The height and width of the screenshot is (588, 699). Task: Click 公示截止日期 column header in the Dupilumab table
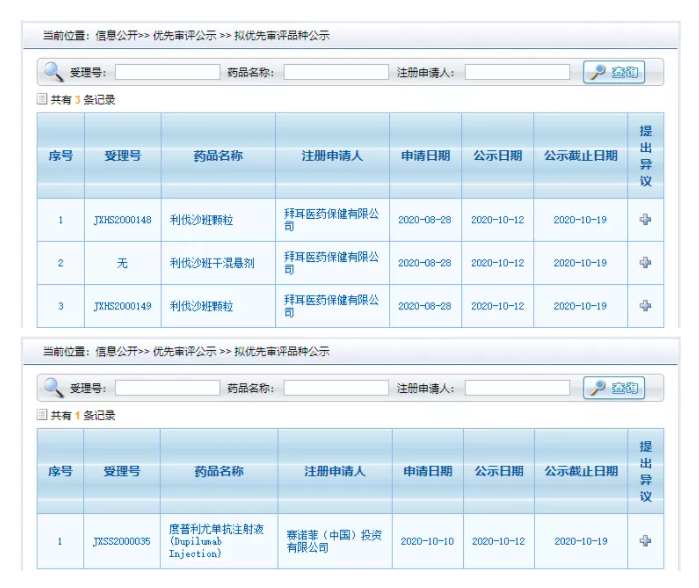coord(580,471)
